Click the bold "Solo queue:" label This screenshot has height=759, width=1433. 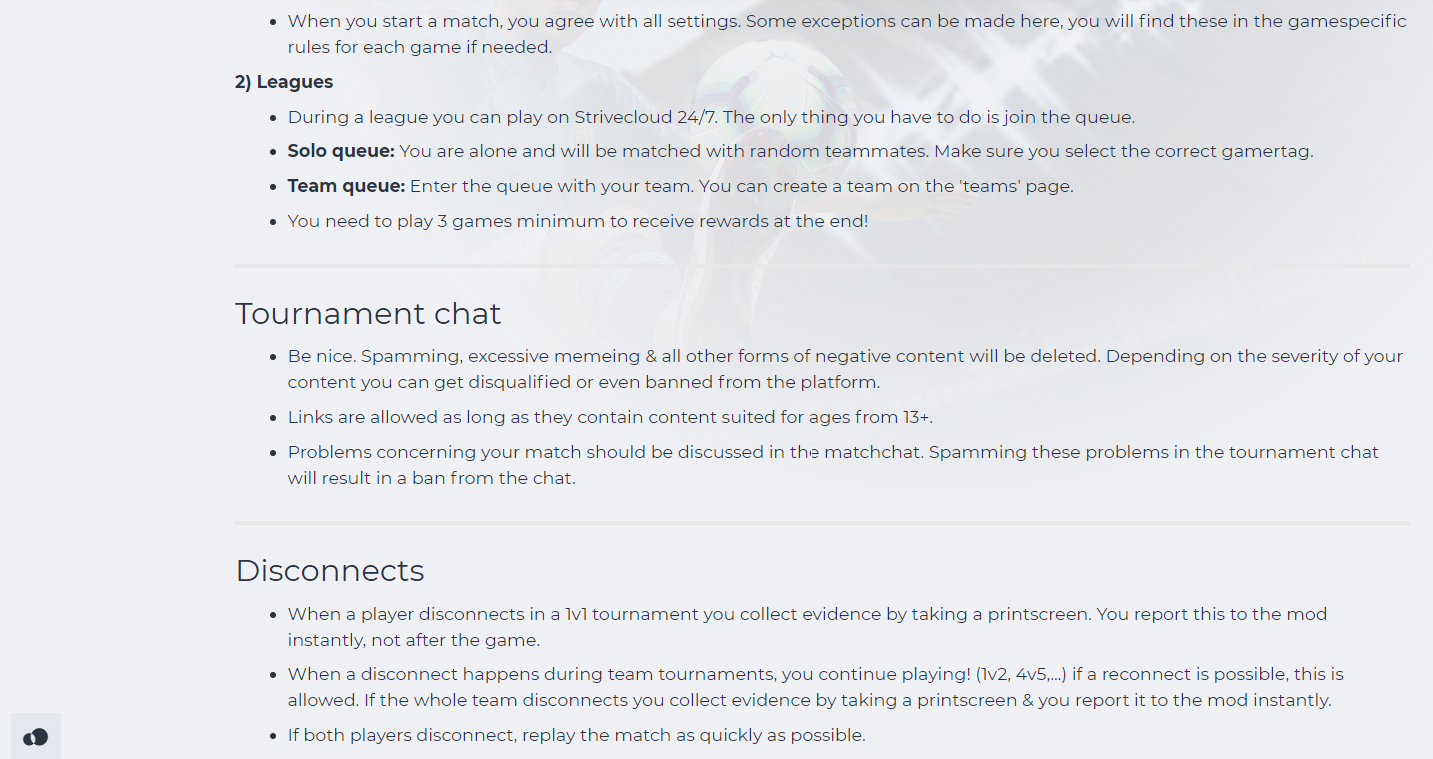tap(341, 151)
